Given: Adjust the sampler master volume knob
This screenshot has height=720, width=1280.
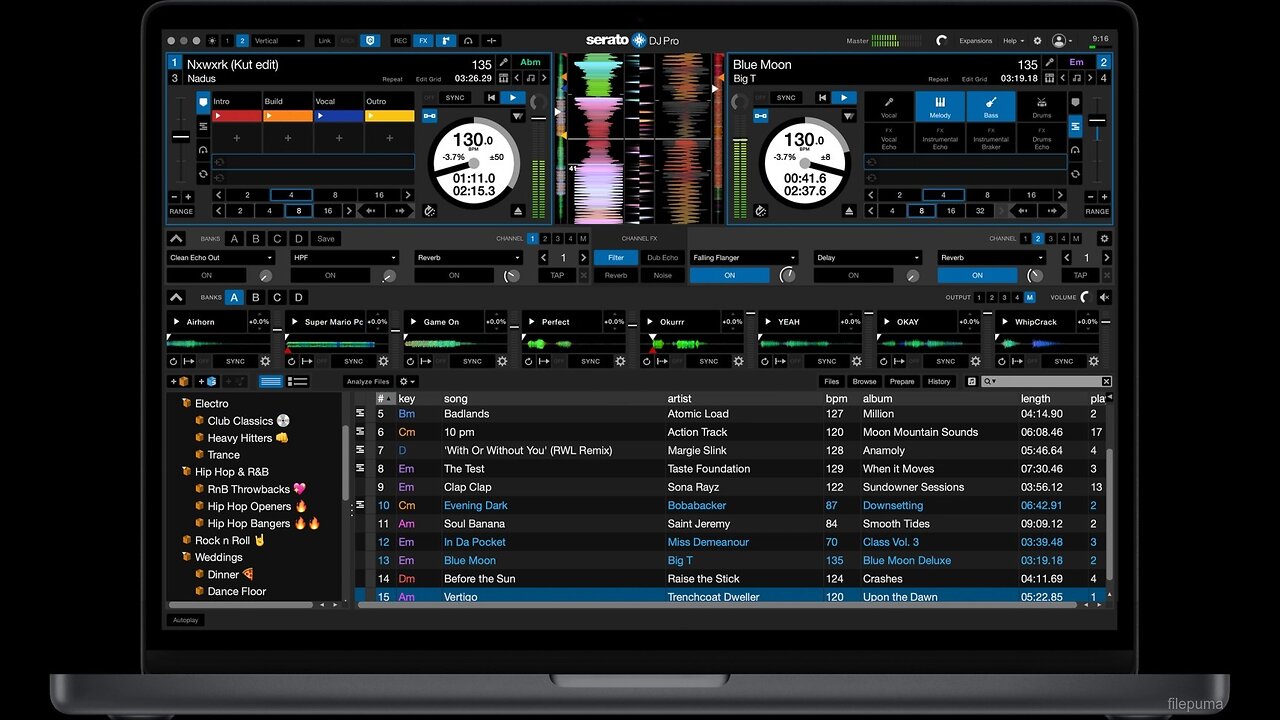Looking at the screenshot, I should click(1086, 297).
